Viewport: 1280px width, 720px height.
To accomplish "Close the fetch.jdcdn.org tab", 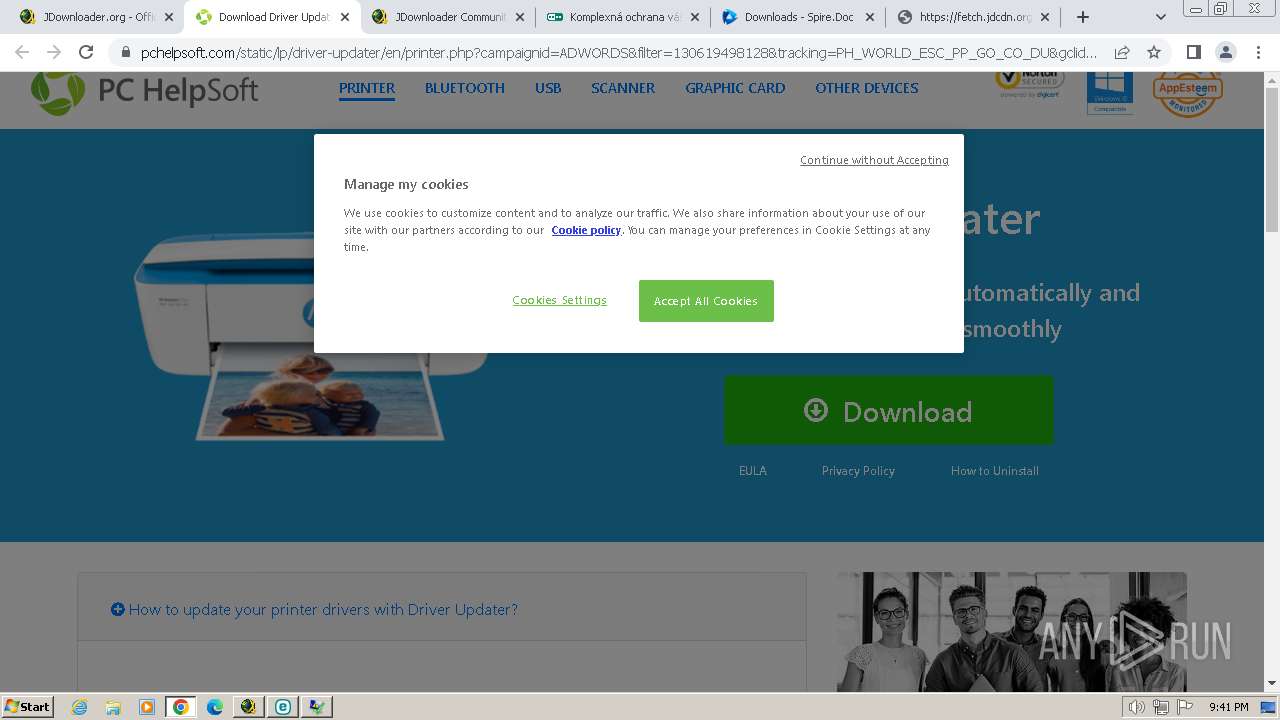I will point(1045,17).
